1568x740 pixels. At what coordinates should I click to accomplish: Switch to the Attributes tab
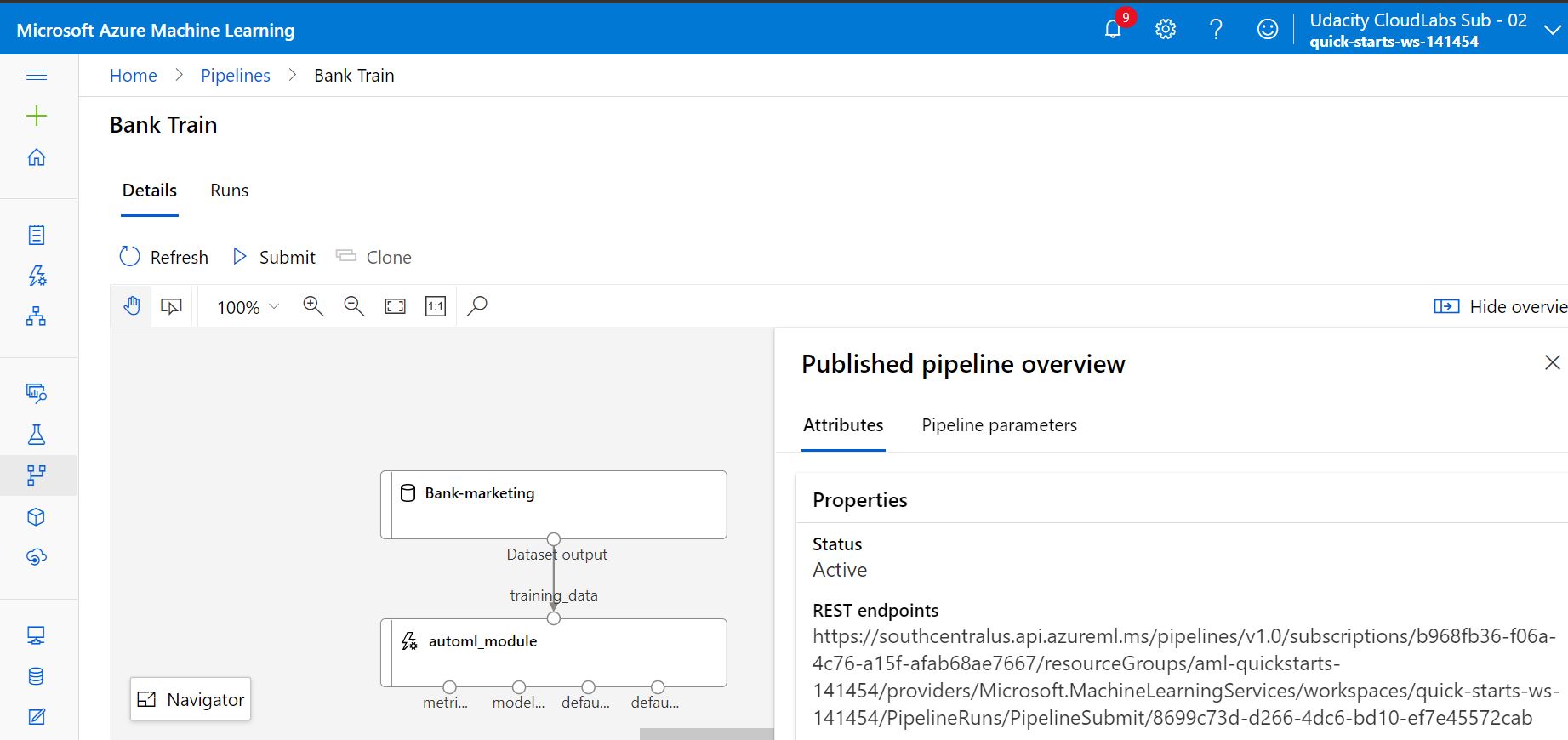tap(843, 425)
